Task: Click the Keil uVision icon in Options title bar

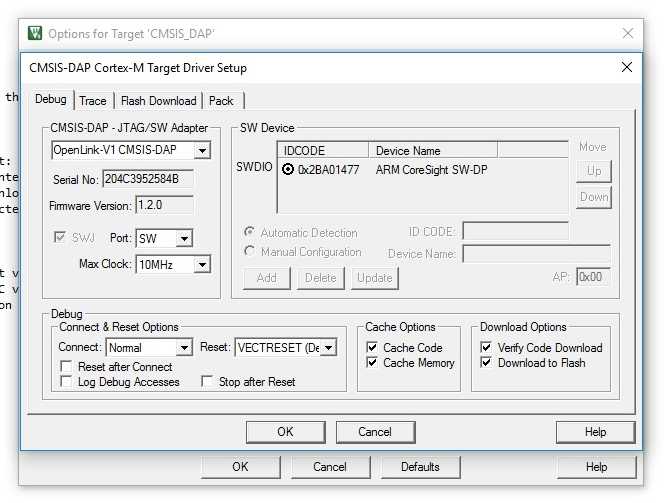Action: click(x=35, y=33)
